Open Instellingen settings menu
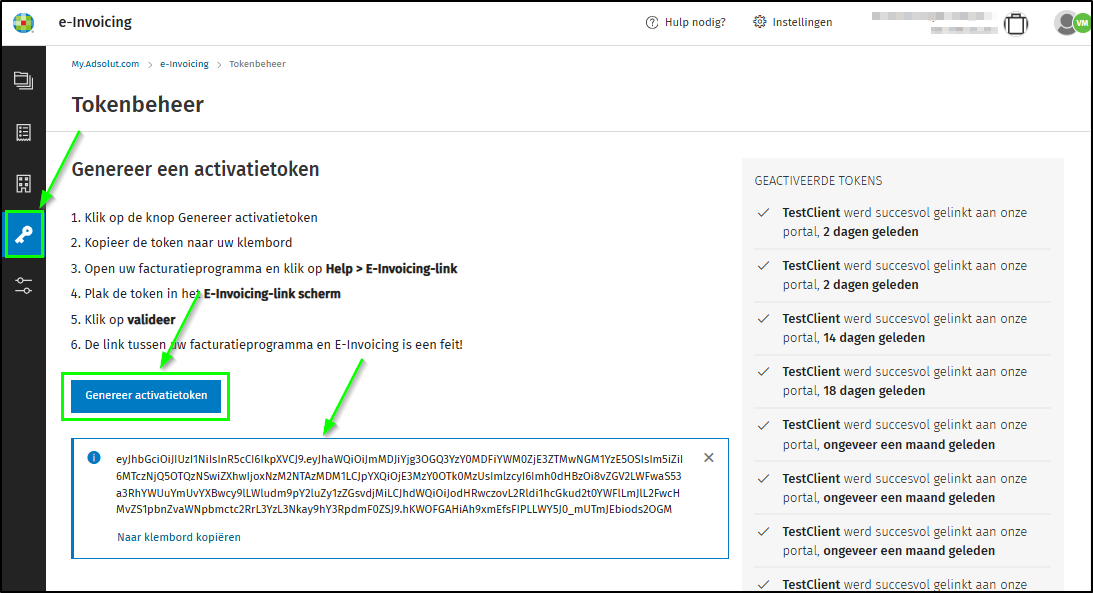This screenshot has height=593, width=1093. click(792, 22)
